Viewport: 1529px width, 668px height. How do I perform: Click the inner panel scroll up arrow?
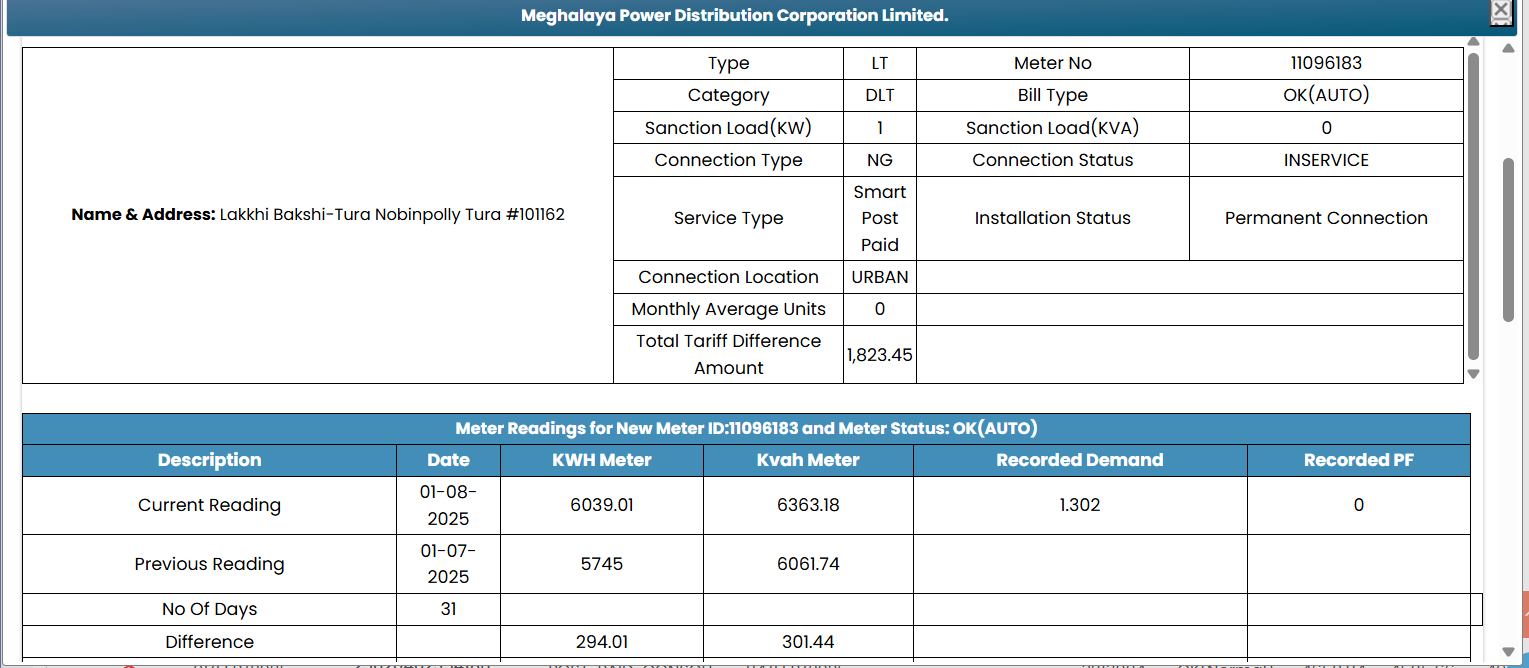click(1473, 42)
